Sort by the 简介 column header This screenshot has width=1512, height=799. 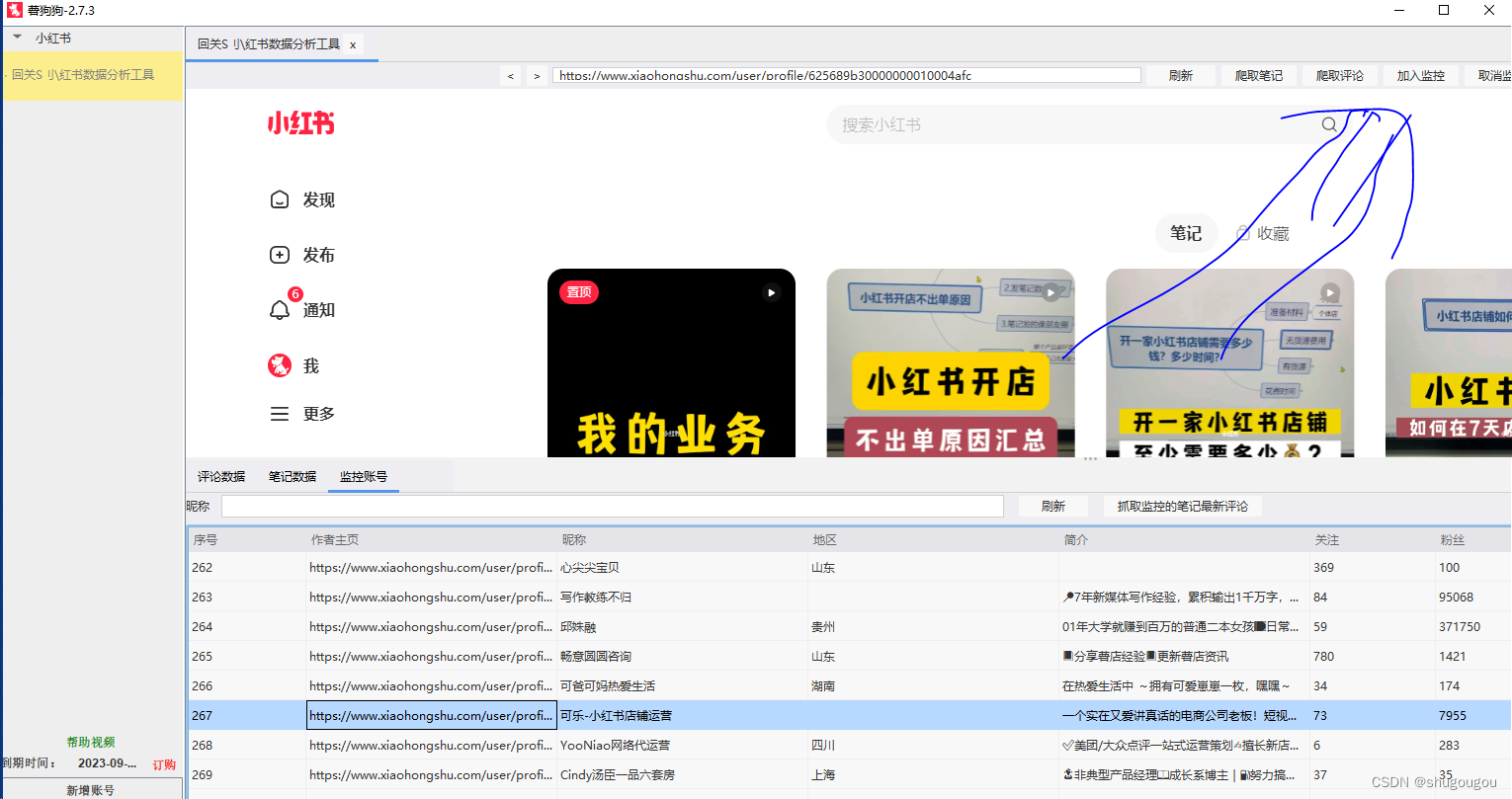[1185, 539]
